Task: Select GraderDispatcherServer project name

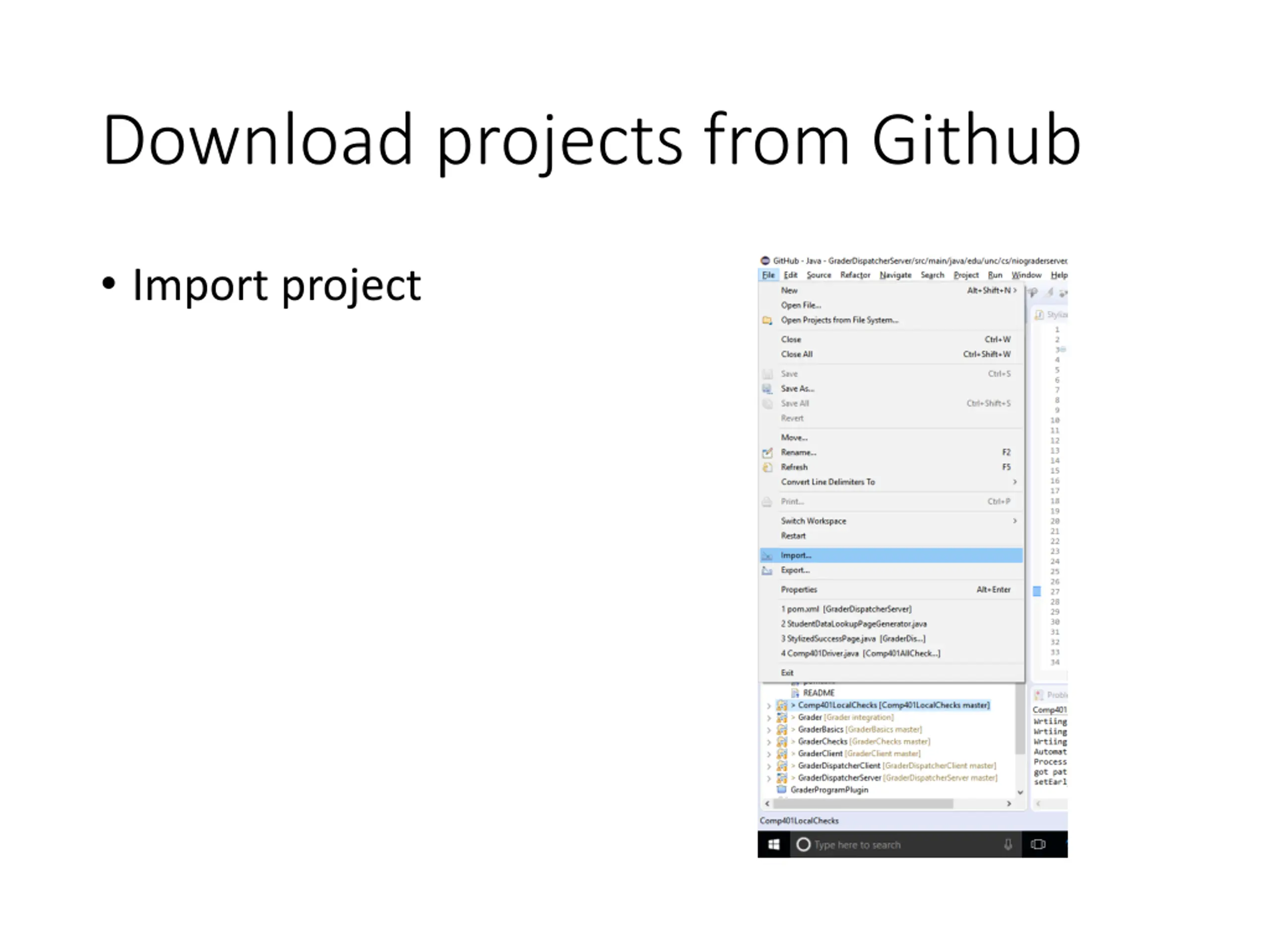Action: coord(839,777)
